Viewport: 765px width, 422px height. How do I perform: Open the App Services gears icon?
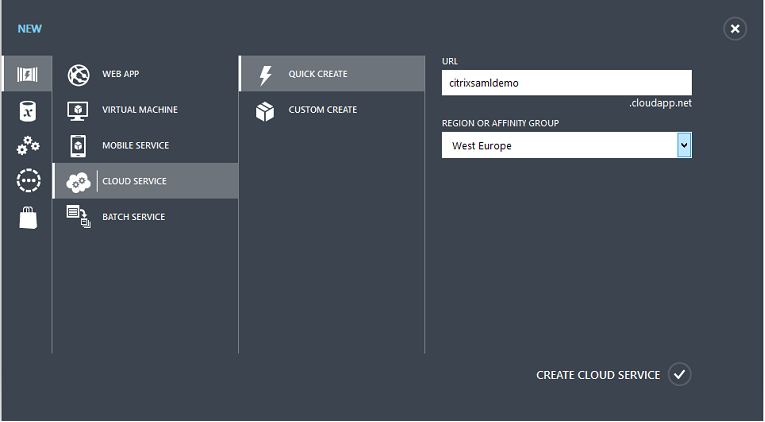28,146
